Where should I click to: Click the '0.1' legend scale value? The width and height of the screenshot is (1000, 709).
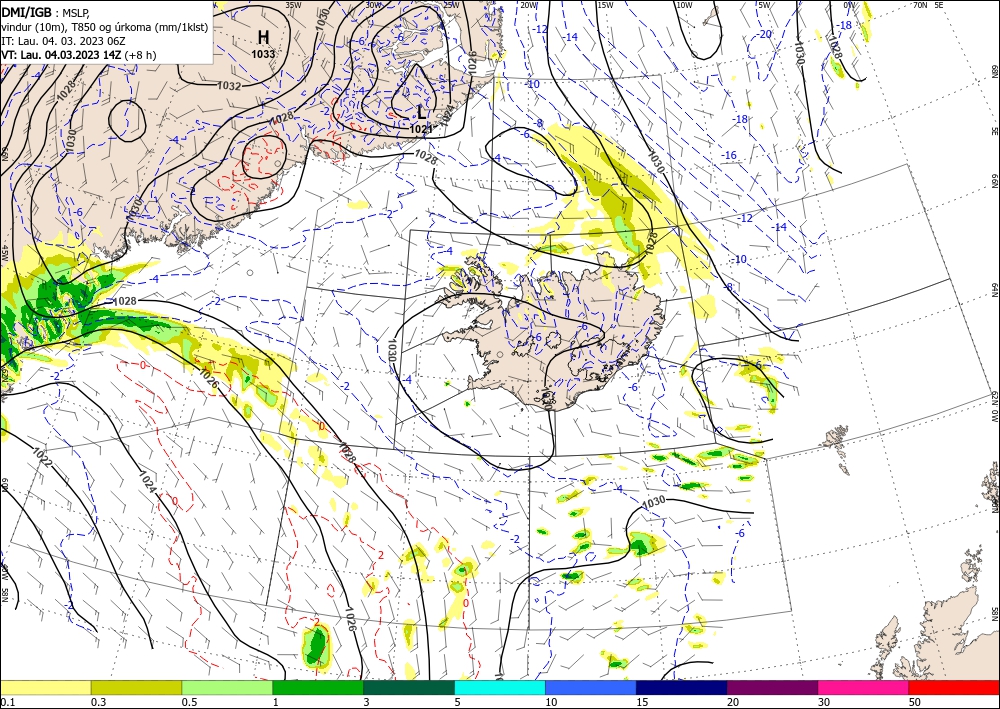pos(7,702)
